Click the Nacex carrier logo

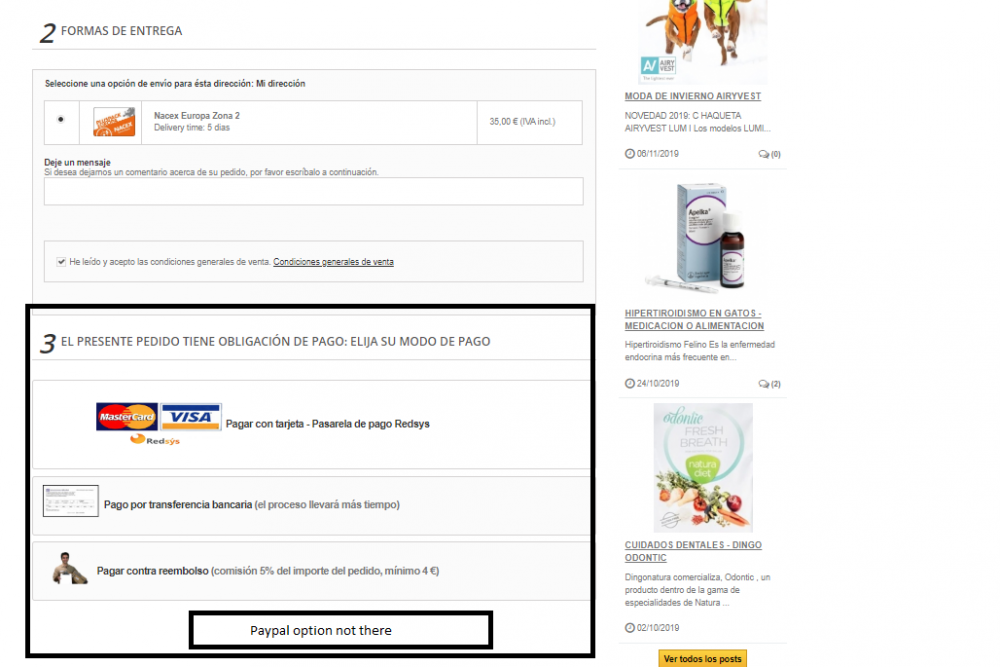114,122
